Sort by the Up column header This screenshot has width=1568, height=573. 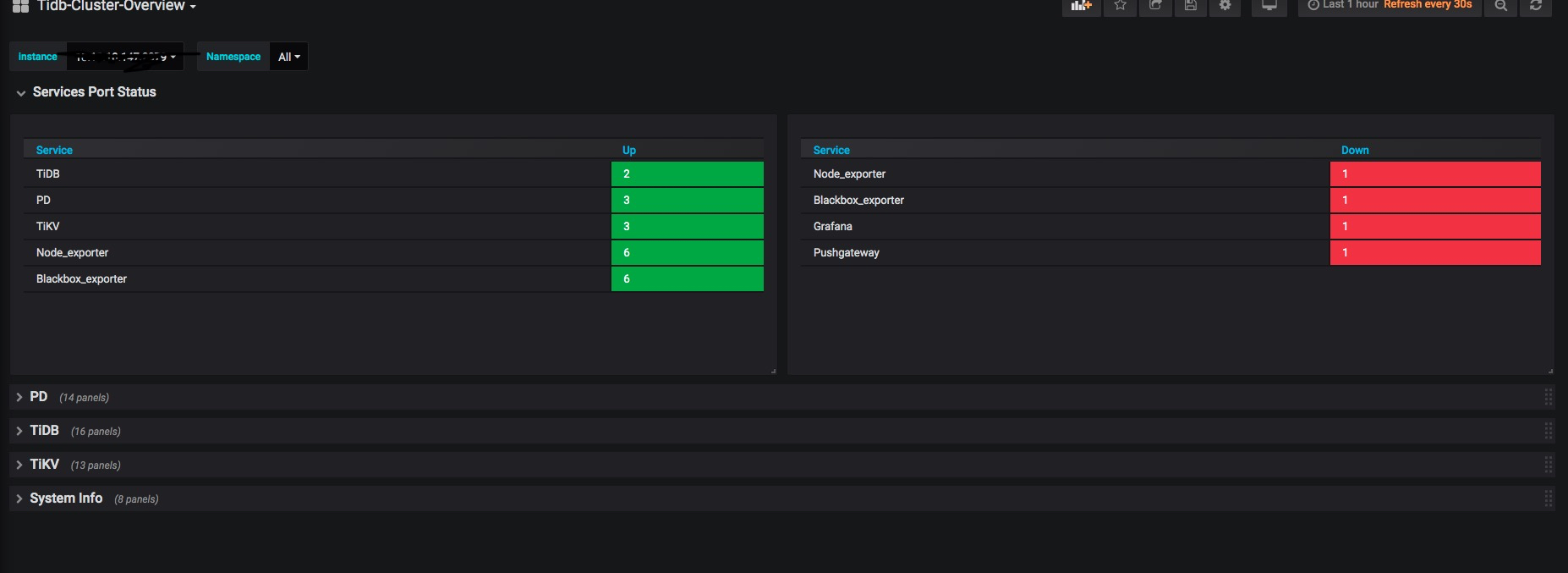pos(628,150)
